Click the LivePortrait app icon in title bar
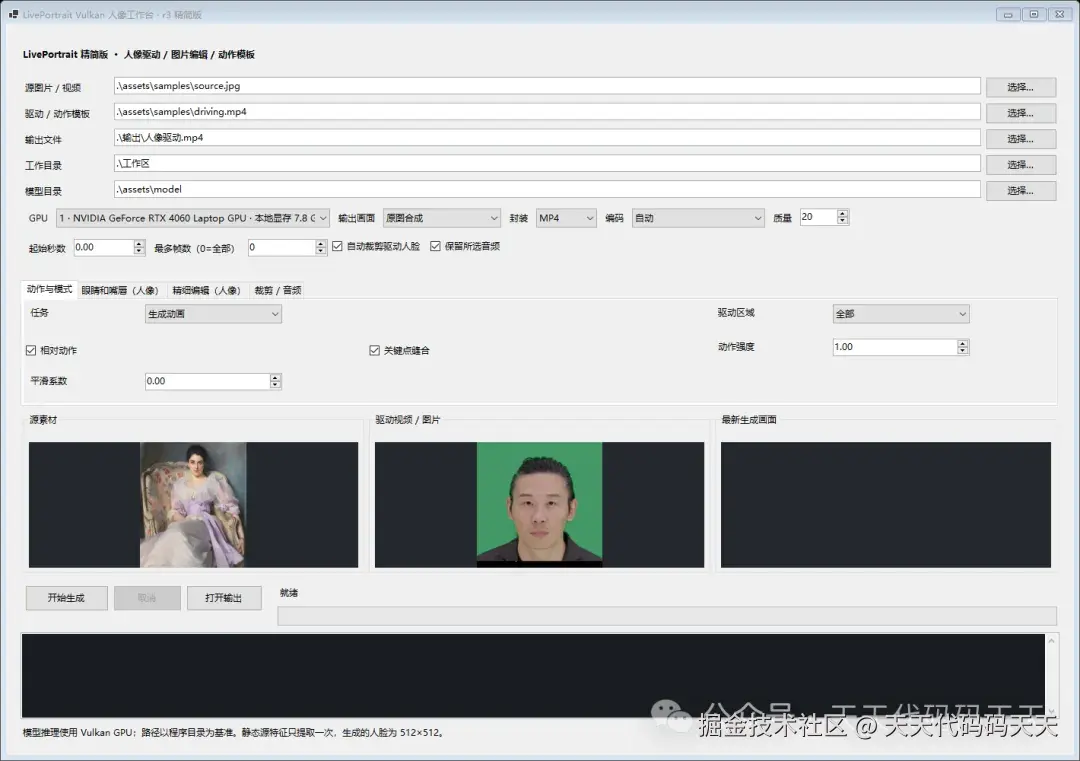This screenshot has width=1080, height=761. coord(13,14)
